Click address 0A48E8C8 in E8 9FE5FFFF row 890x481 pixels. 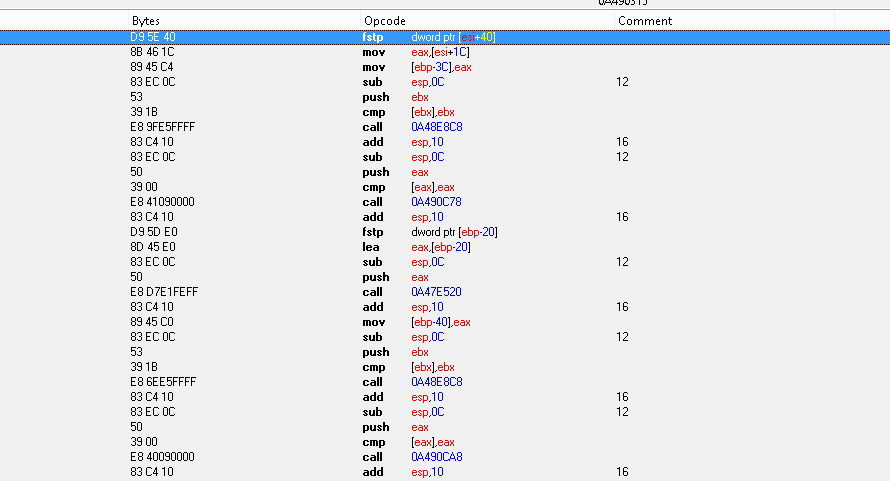pos(436,127)
